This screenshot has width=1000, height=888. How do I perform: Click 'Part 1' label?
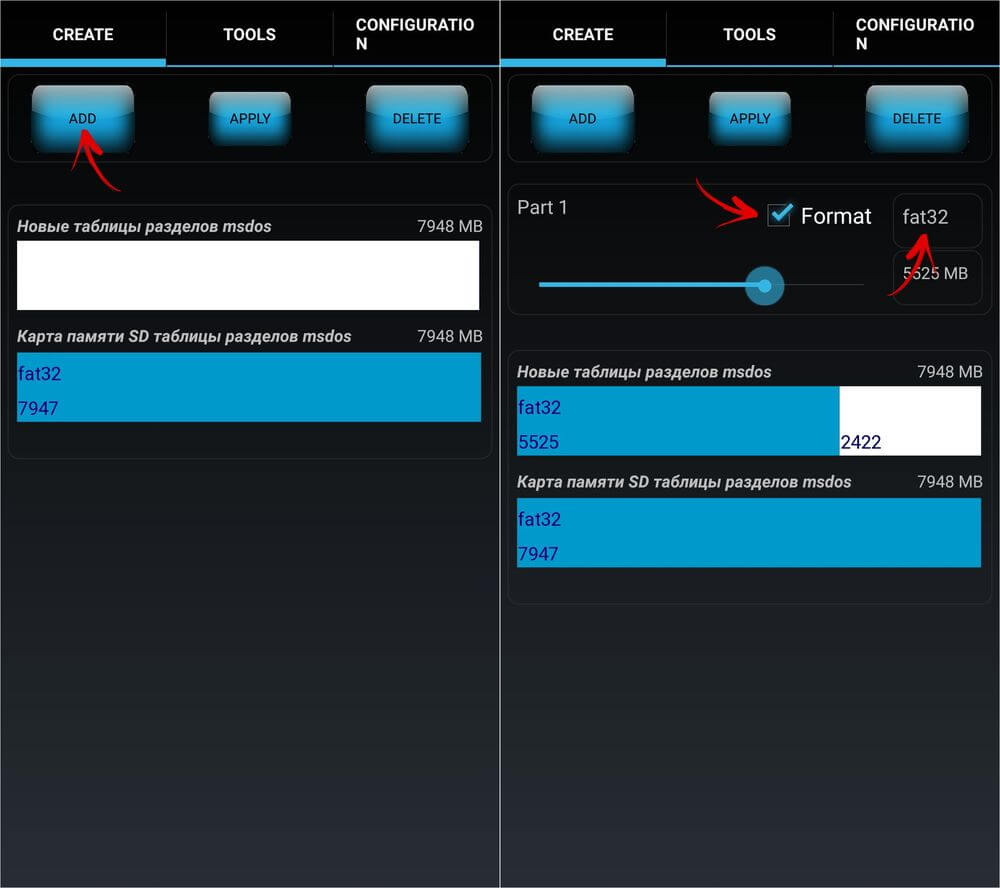point(542,207)
